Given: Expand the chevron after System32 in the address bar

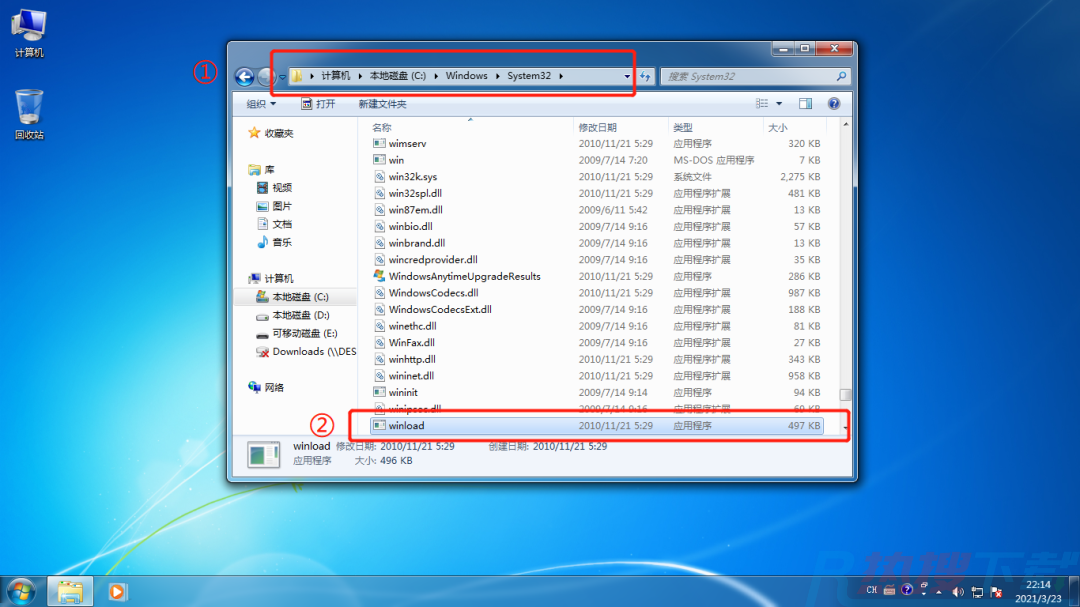Looking at the screenshot, I should 561,76.
